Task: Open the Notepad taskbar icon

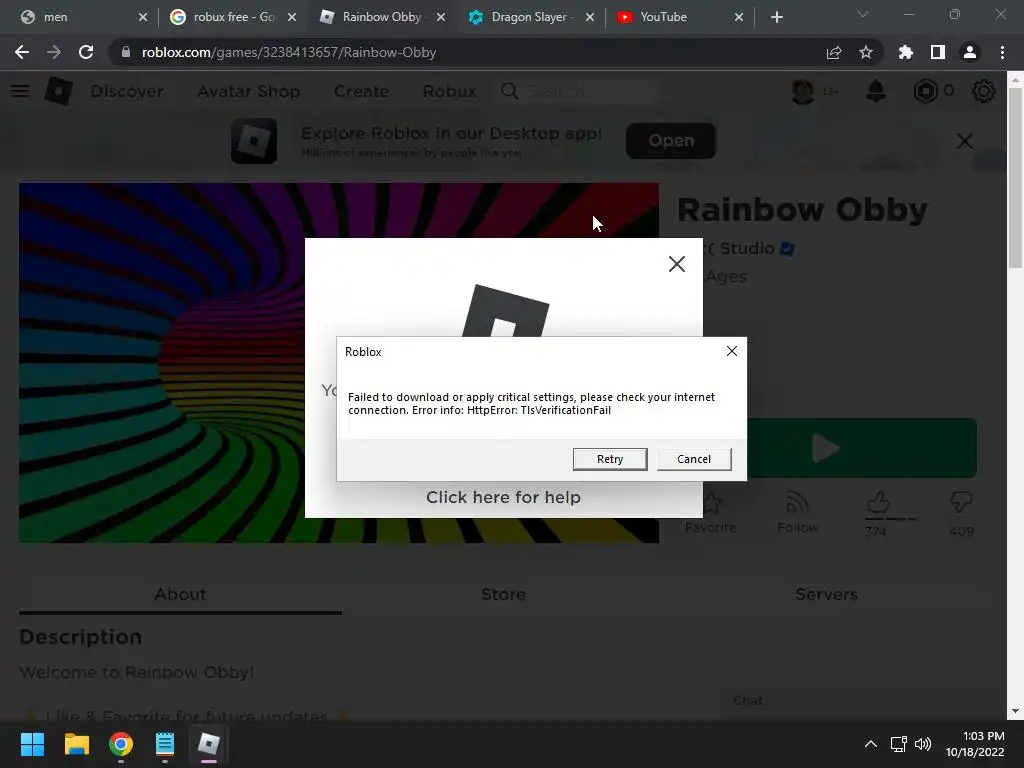Action: [165, 744]
